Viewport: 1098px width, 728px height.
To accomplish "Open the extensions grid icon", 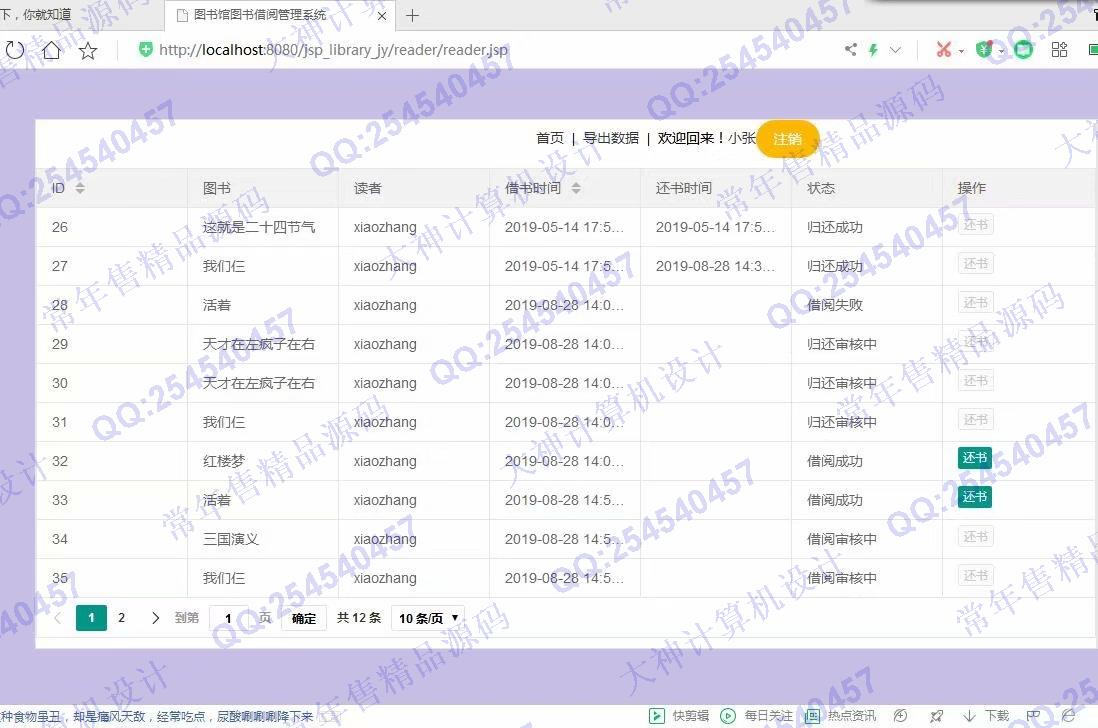I will 1059,50.
